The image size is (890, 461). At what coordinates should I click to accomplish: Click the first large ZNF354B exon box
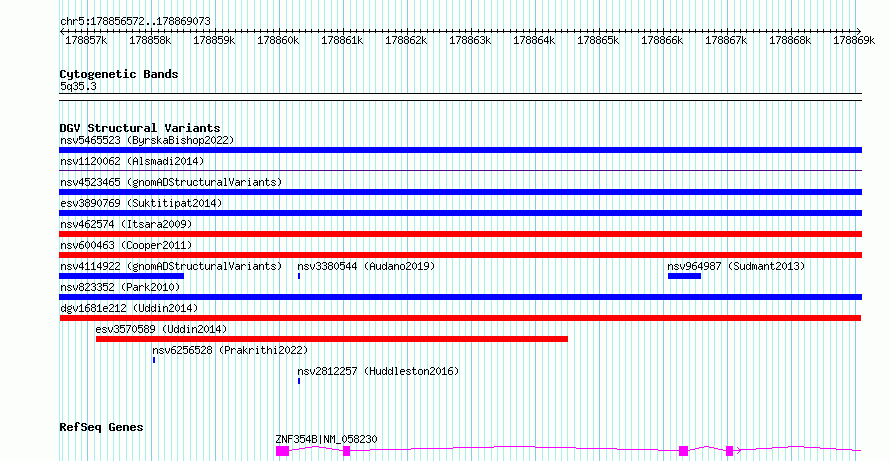click(x=283, y=451)
